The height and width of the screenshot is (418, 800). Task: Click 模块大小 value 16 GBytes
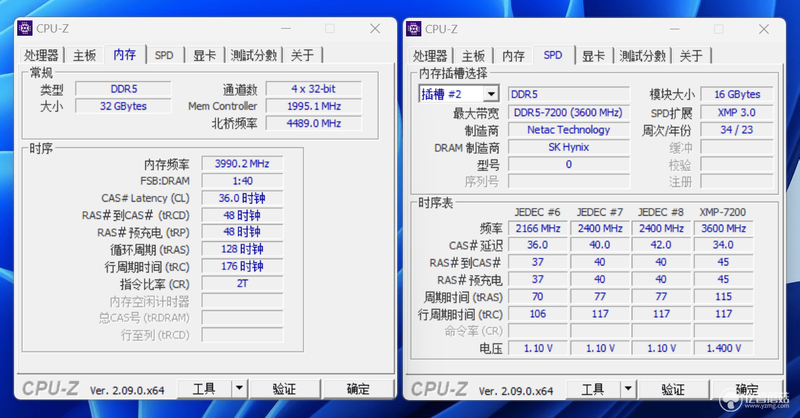[737, 94]
